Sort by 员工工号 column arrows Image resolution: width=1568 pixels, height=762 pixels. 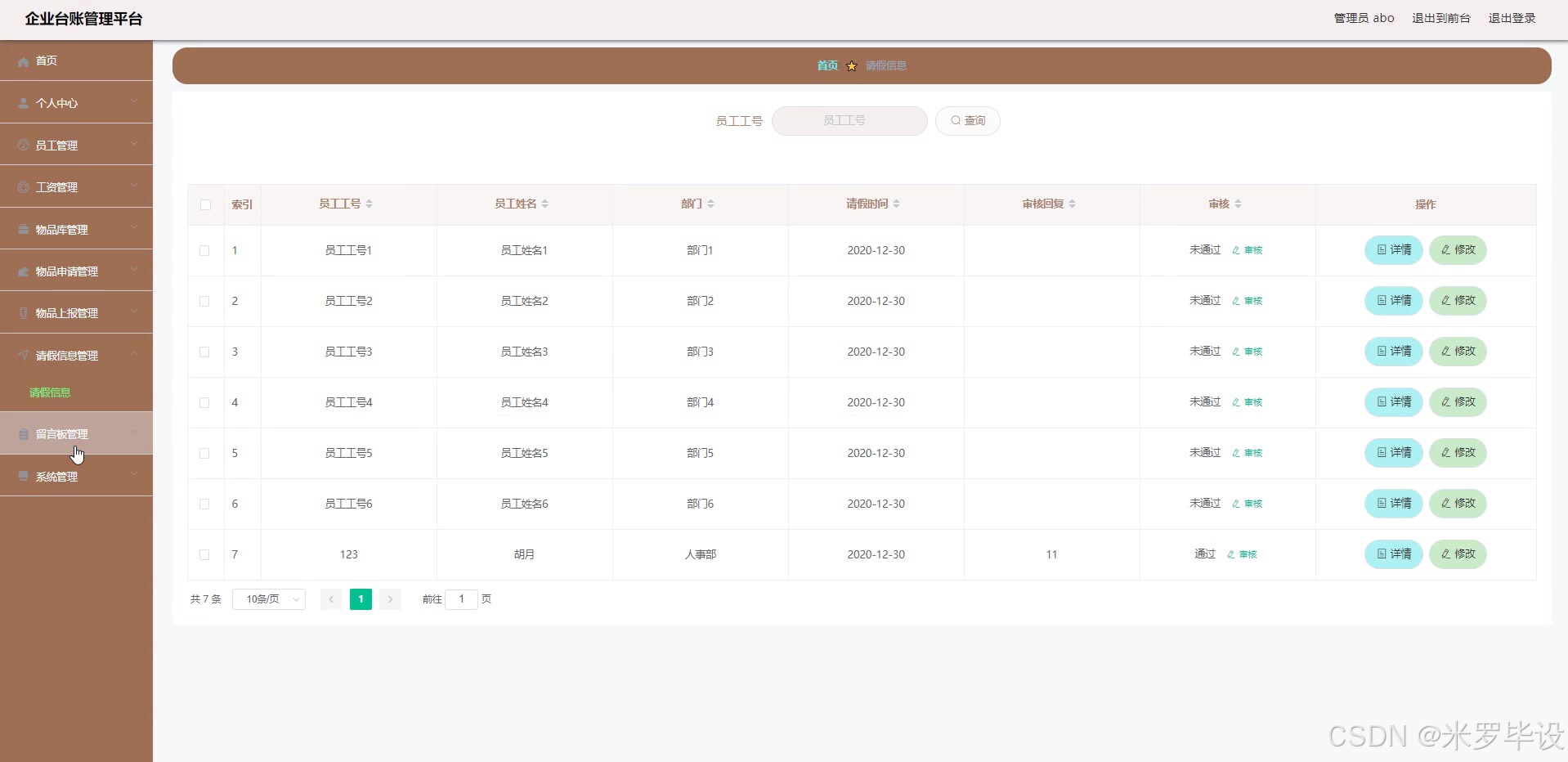click(369, 204)
